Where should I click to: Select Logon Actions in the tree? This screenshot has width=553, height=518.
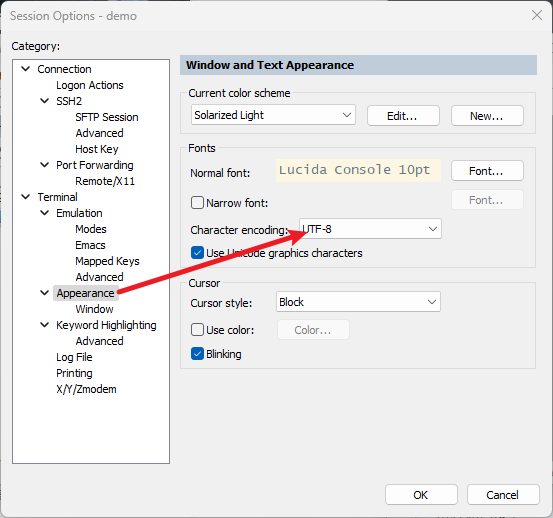pyautogui.click(x=90, y=85)
